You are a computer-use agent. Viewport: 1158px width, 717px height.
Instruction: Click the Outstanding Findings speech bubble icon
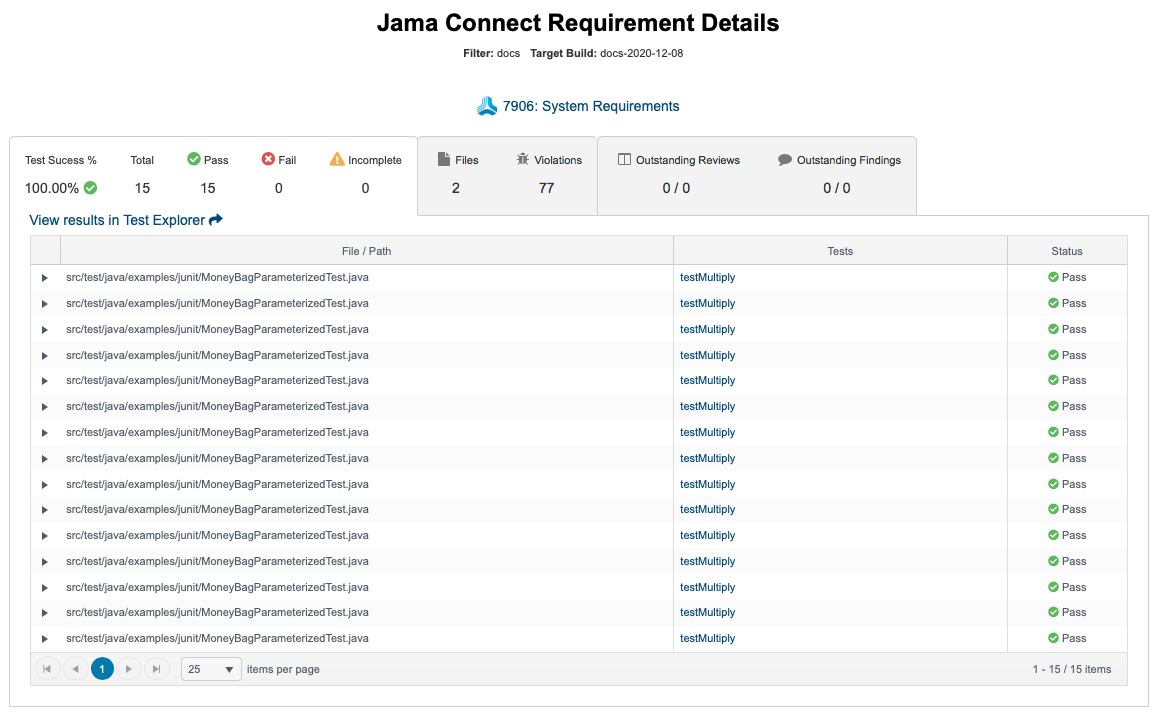(x=785, y=159)
